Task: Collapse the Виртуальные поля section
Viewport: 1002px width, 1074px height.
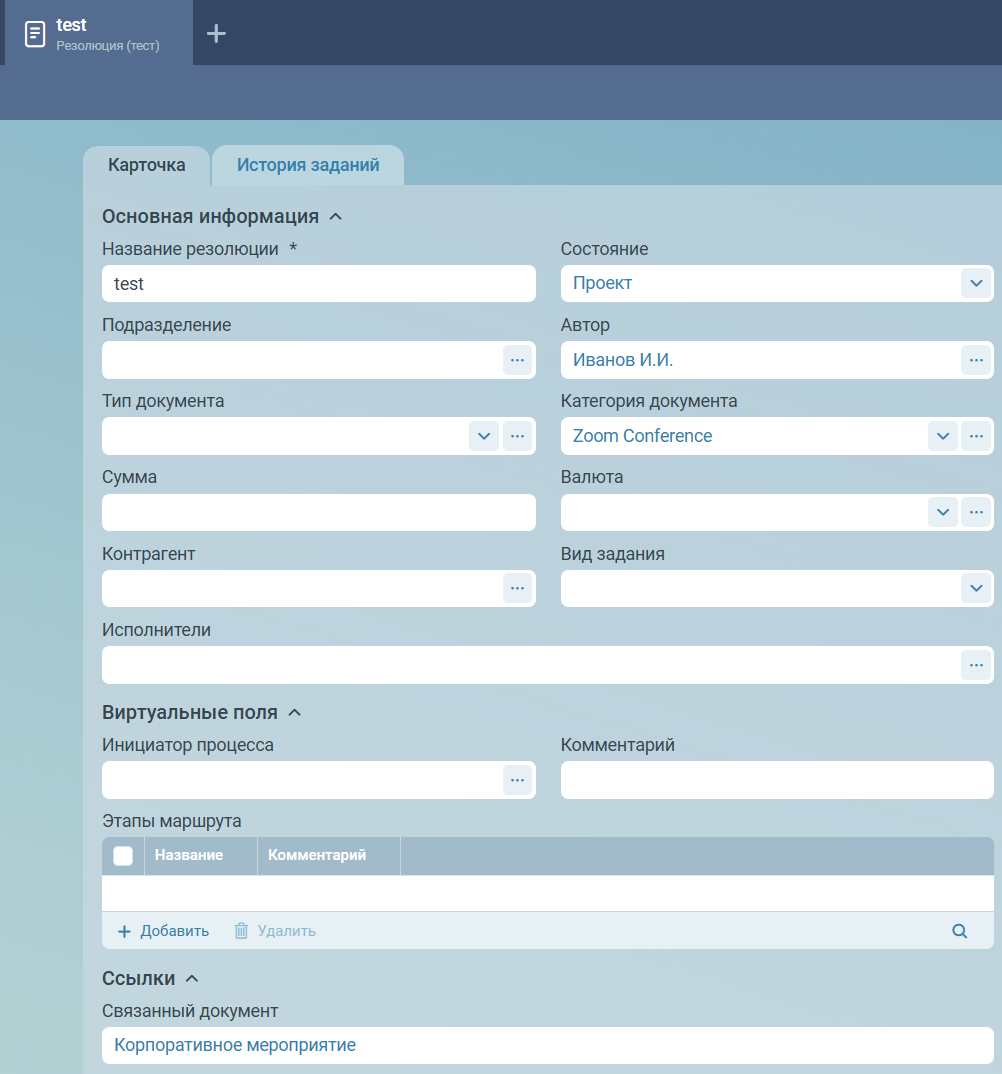Action: [x=294, y=713]
